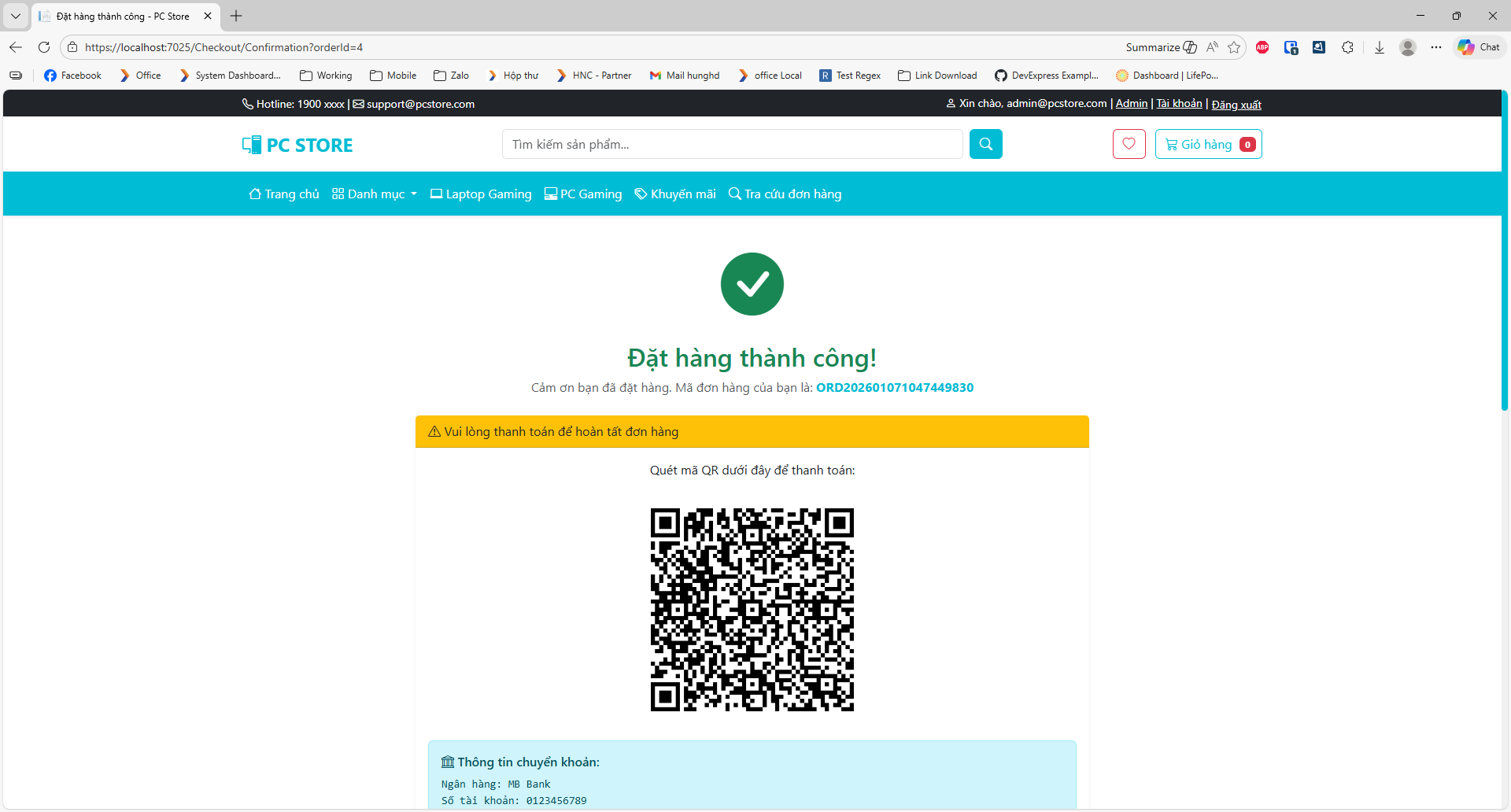Open the browser profile avatar icon

(1408, 47)
